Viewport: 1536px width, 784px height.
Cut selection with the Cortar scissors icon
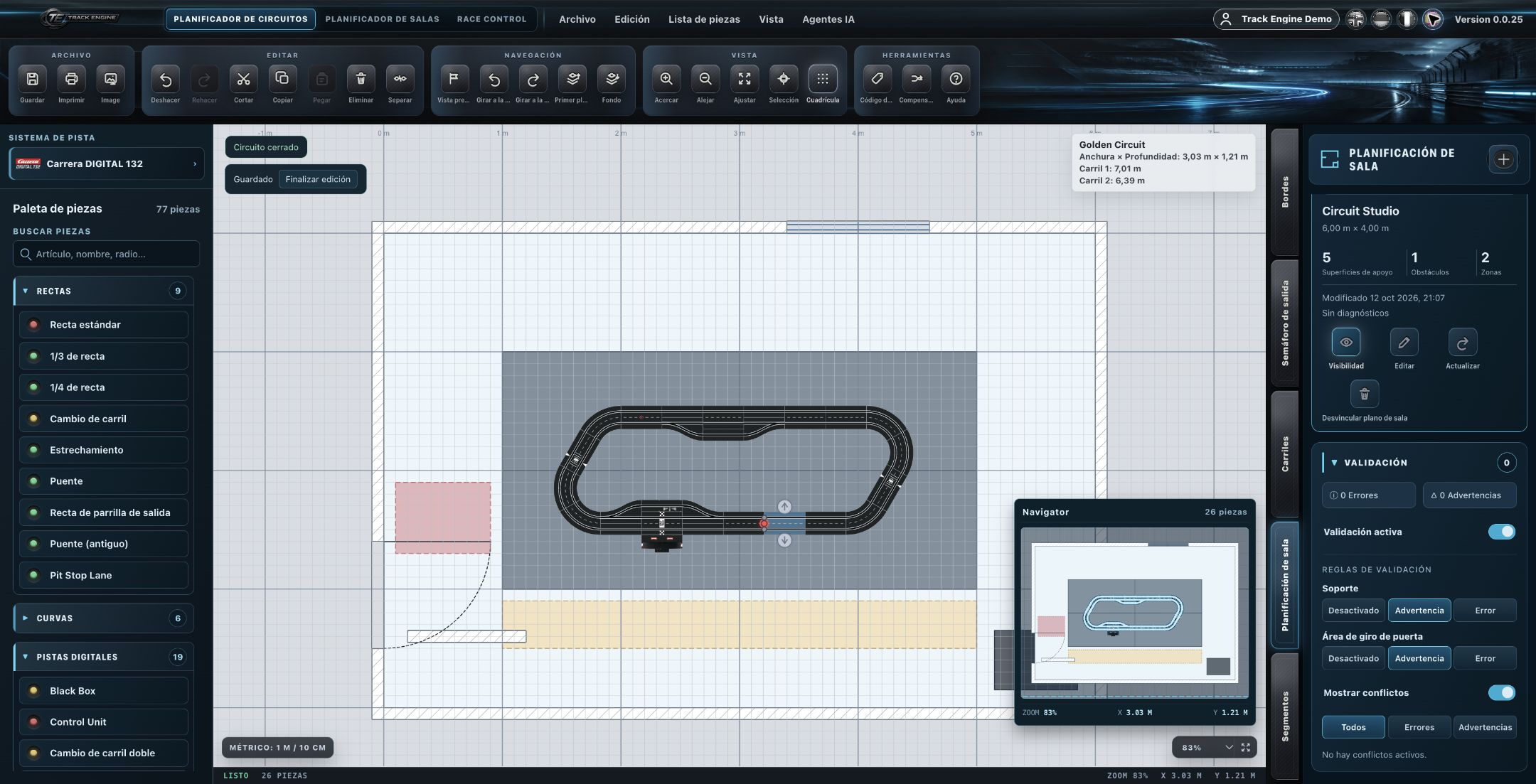(243, 79)
